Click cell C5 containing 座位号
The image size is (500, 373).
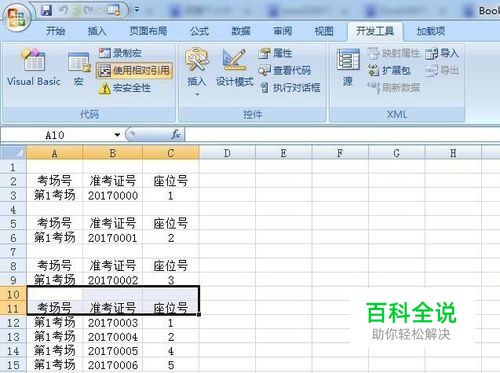(x=171, y=223)
